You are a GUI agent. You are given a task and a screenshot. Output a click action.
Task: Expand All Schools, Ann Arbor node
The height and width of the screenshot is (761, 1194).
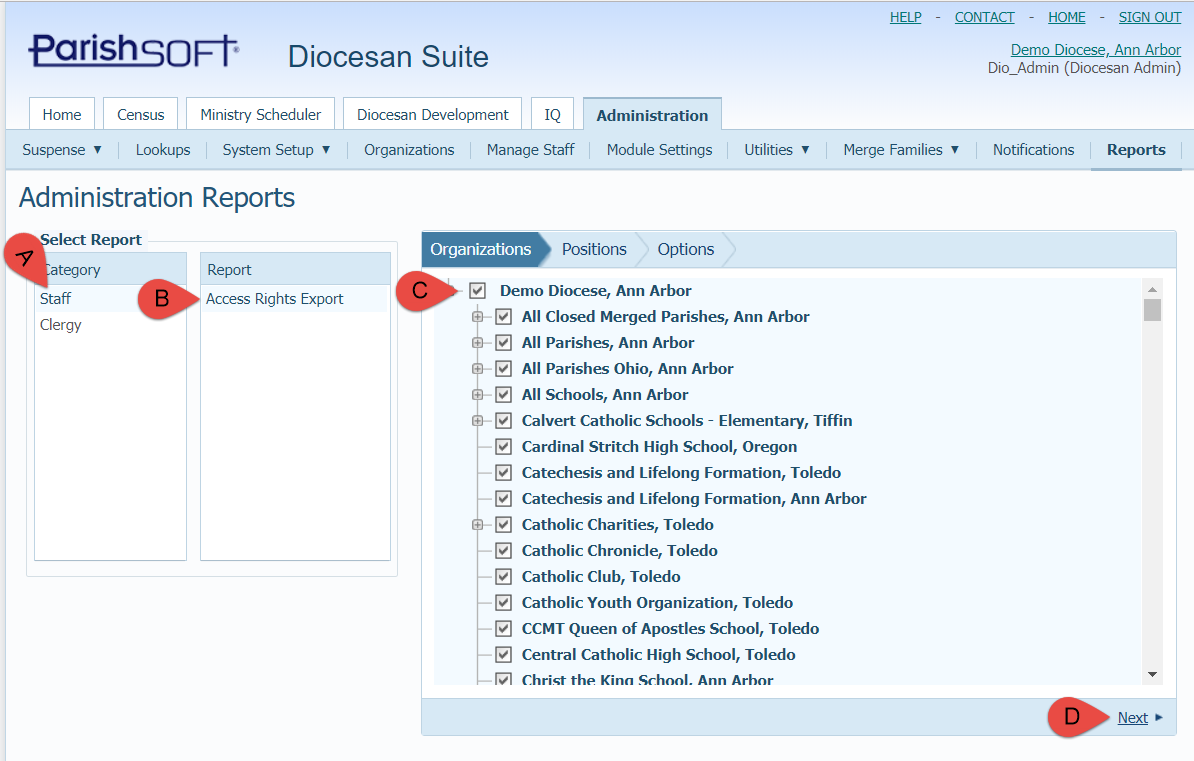477,395
